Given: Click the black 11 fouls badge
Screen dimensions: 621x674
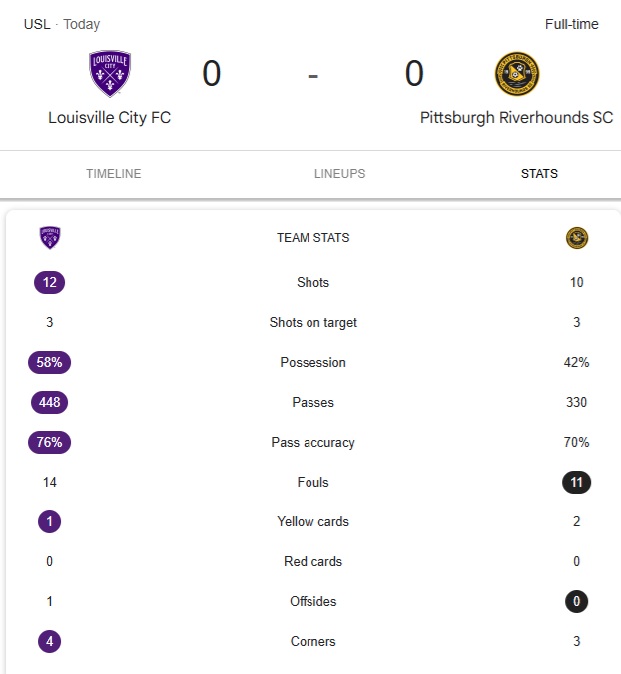Looking at the screenshot, I should click(576, 482).
